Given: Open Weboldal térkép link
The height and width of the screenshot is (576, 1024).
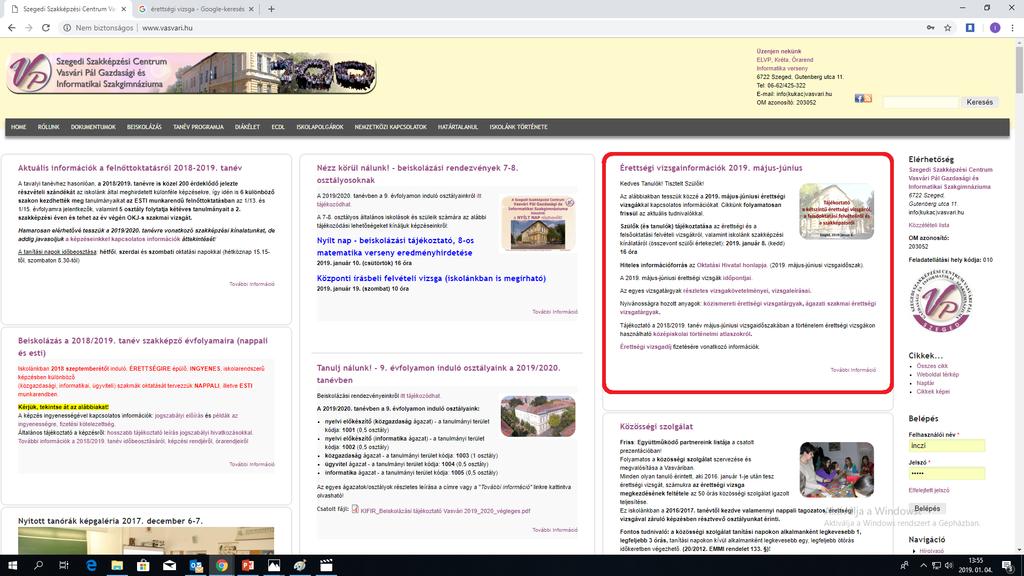Looking at the screenshot, I should point(938,375).
